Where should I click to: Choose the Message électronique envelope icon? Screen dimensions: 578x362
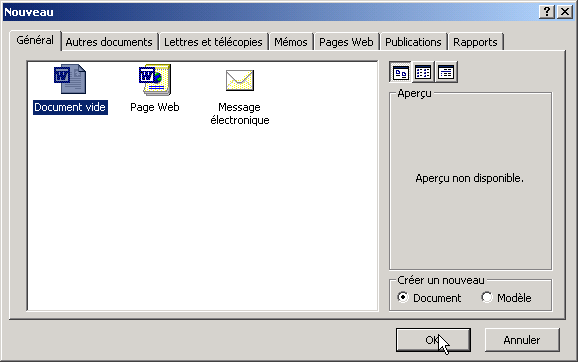tap(240, 80)
